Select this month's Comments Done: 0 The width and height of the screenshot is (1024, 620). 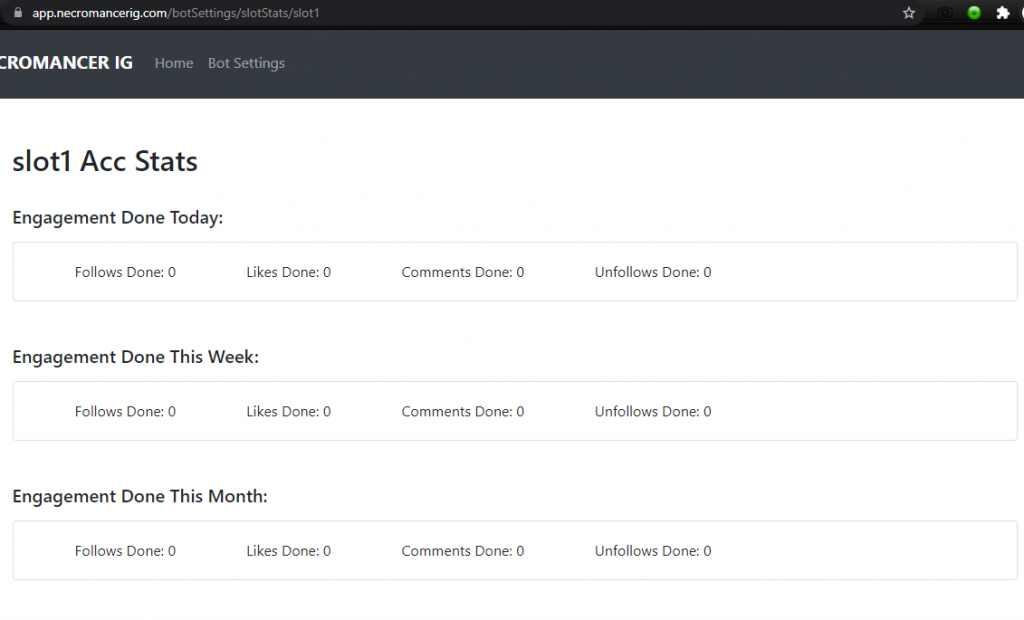pos(463,551)
